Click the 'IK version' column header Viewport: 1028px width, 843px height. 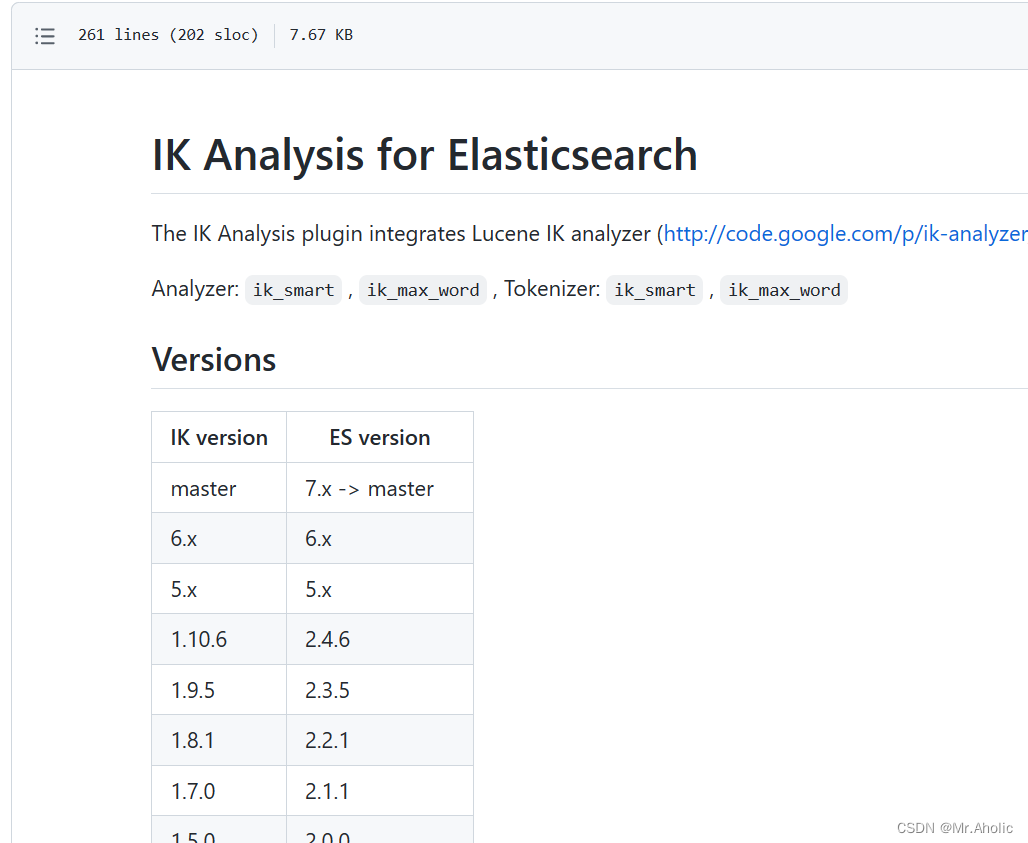click(219, 437)
